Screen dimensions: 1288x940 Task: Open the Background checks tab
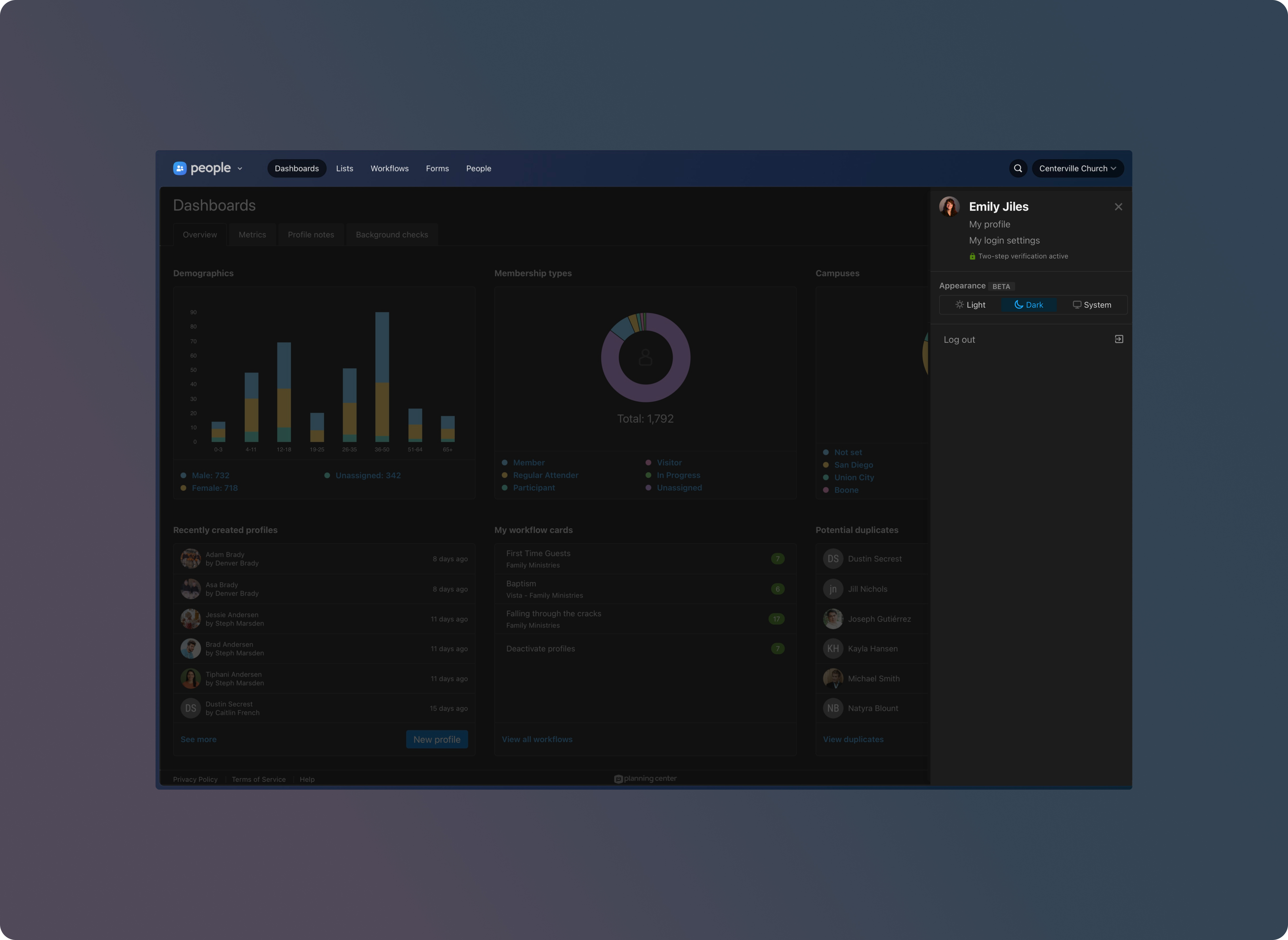pyautogui.click(x=391, y=234)
